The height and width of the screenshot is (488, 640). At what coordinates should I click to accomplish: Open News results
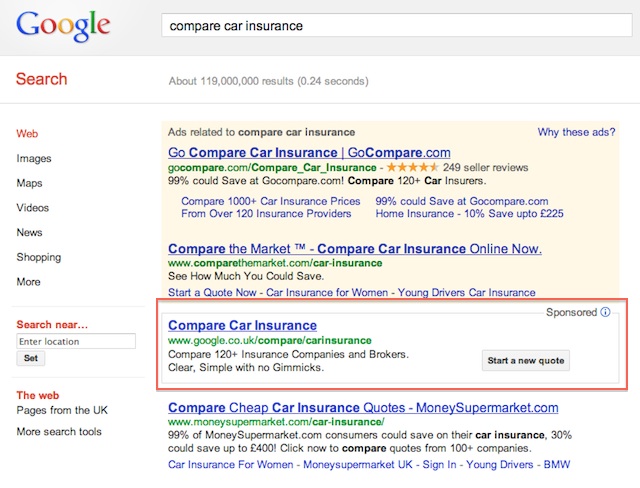[x=29, y=233]
